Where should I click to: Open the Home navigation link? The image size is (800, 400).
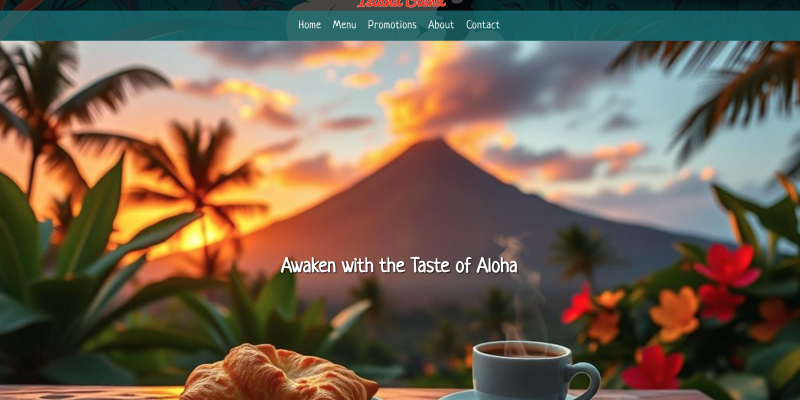point(309,24)
